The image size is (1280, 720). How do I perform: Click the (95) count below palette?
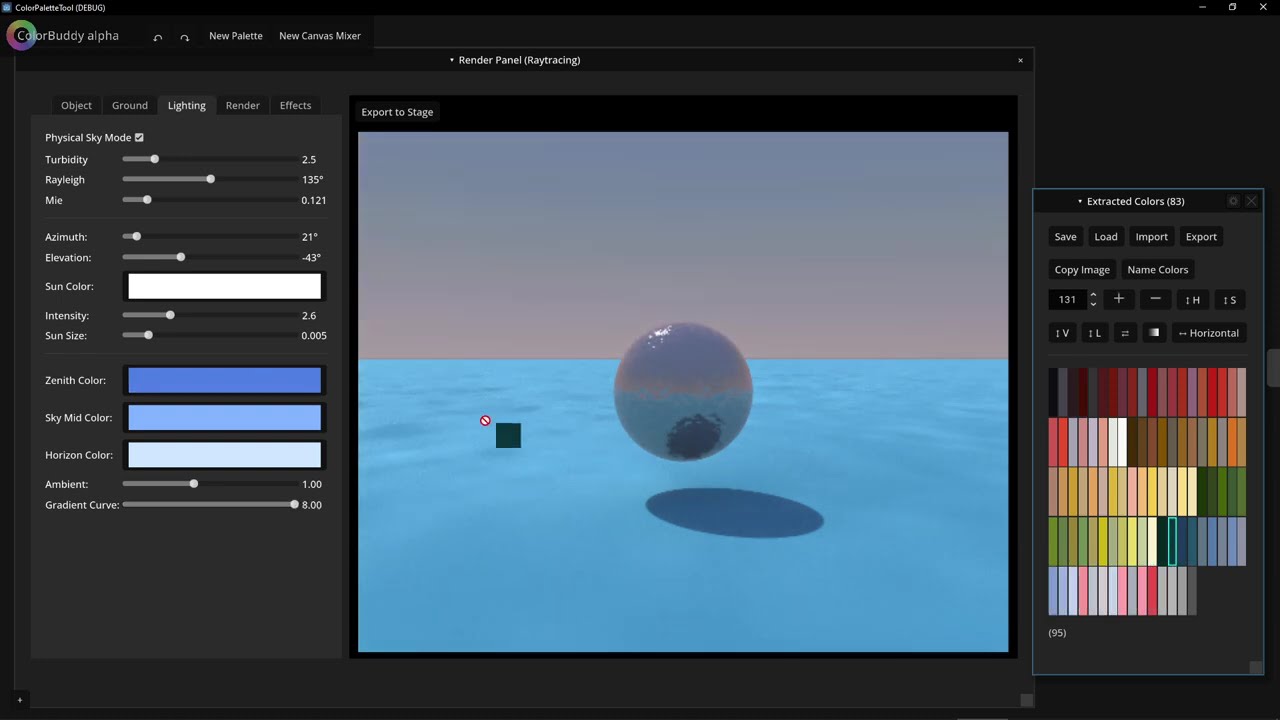1057,633
